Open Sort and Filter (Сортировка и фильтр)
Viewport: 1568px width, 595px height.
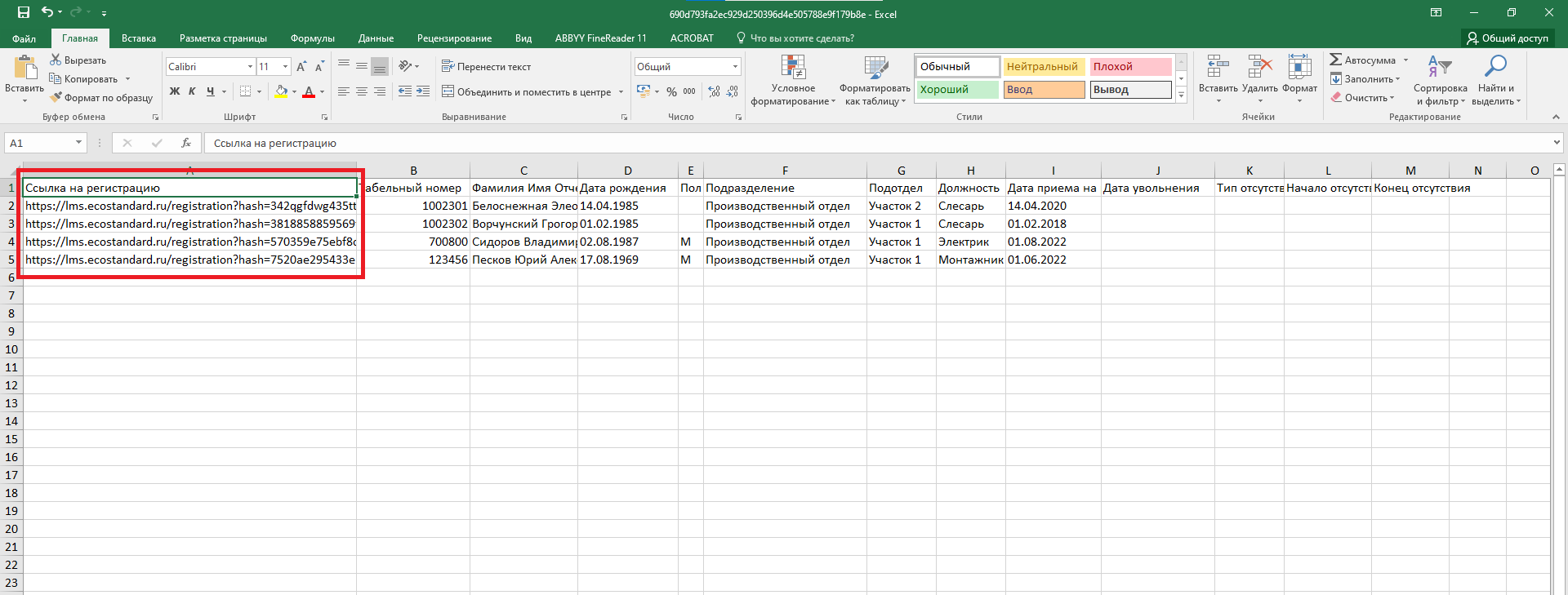pyautogui.click(x=1441, y=80)
